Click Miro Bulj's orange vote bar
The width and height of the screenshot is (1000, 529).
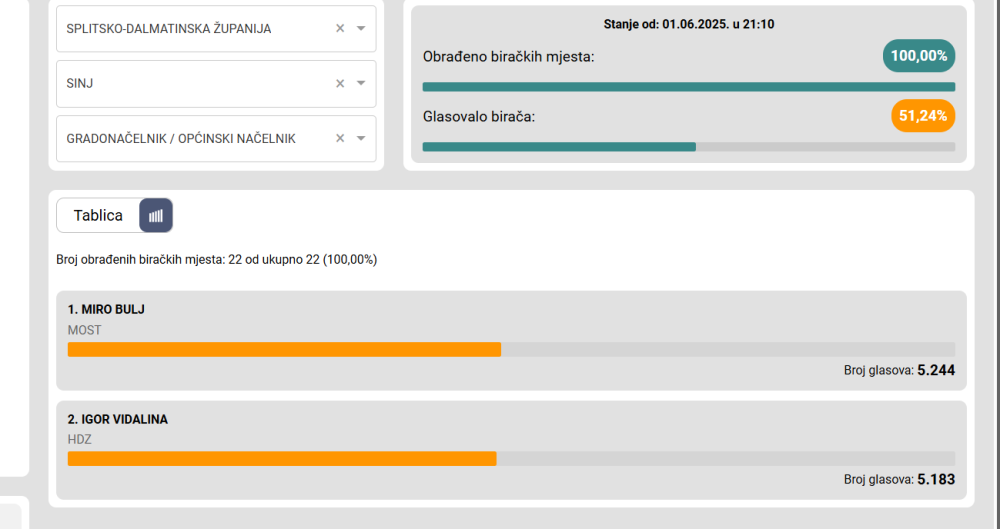pos(284,349)
